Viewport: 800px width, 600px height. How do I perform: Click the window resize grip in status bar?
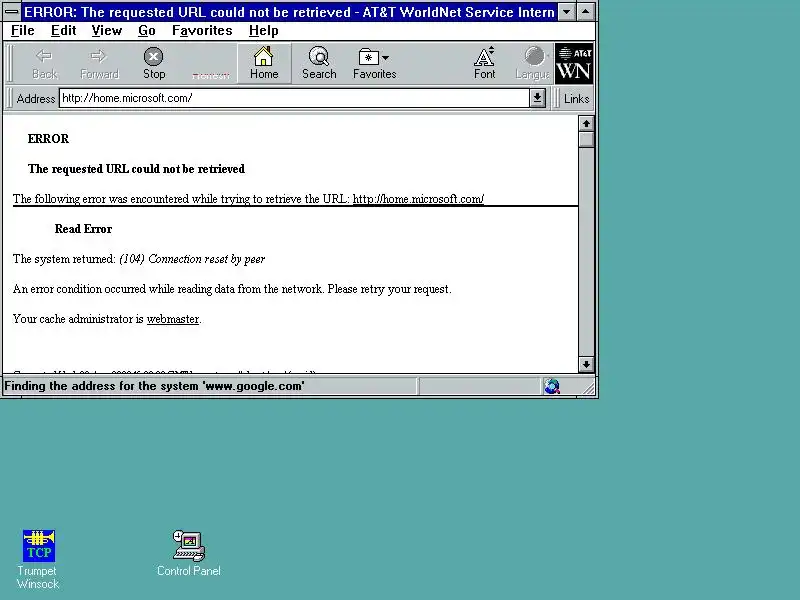588,388
